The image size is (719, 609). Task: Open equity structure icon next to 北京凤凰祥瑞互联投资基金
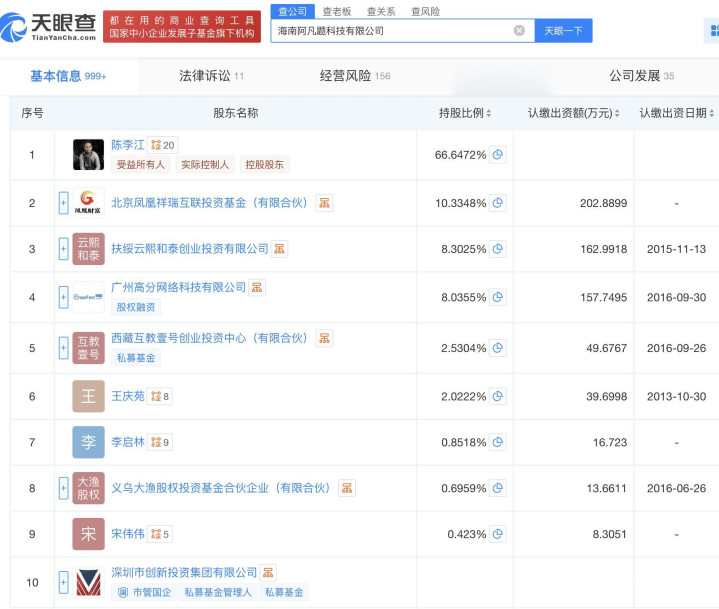pyautogui.click(x=324, y=203)
